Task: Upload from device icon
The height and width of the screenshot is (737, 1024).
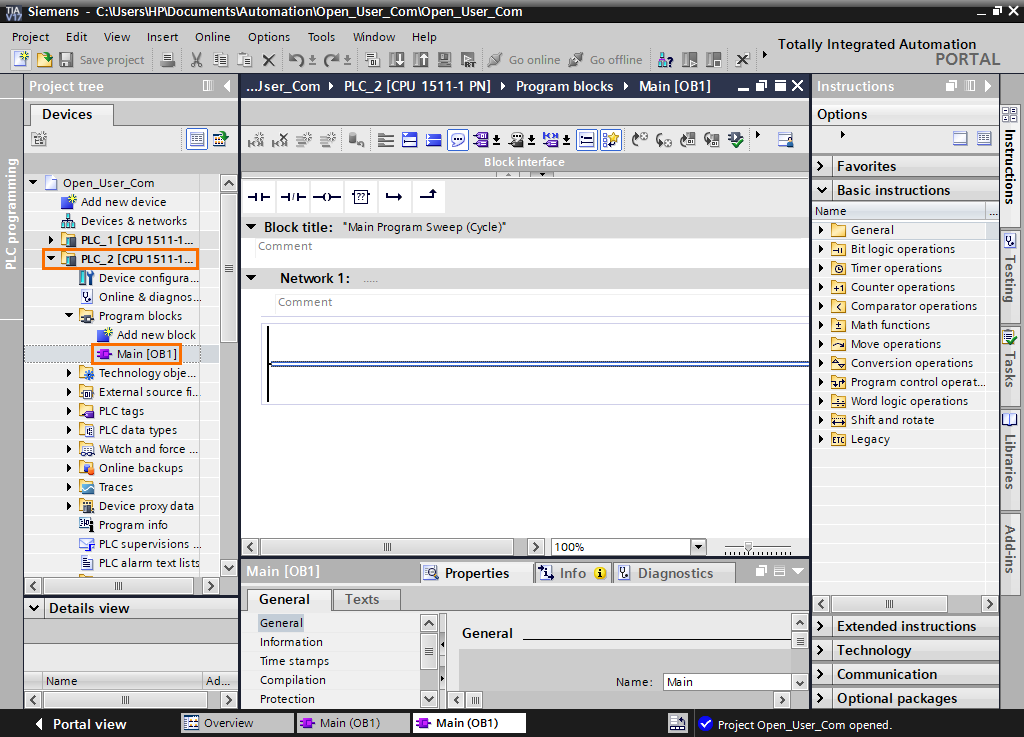Action: [421, 60]
